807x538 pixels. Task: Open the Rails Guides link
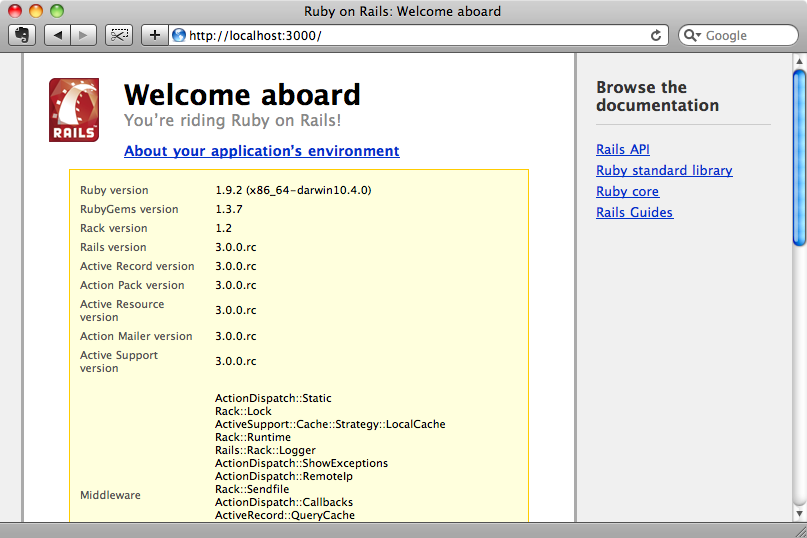[635, 213]
